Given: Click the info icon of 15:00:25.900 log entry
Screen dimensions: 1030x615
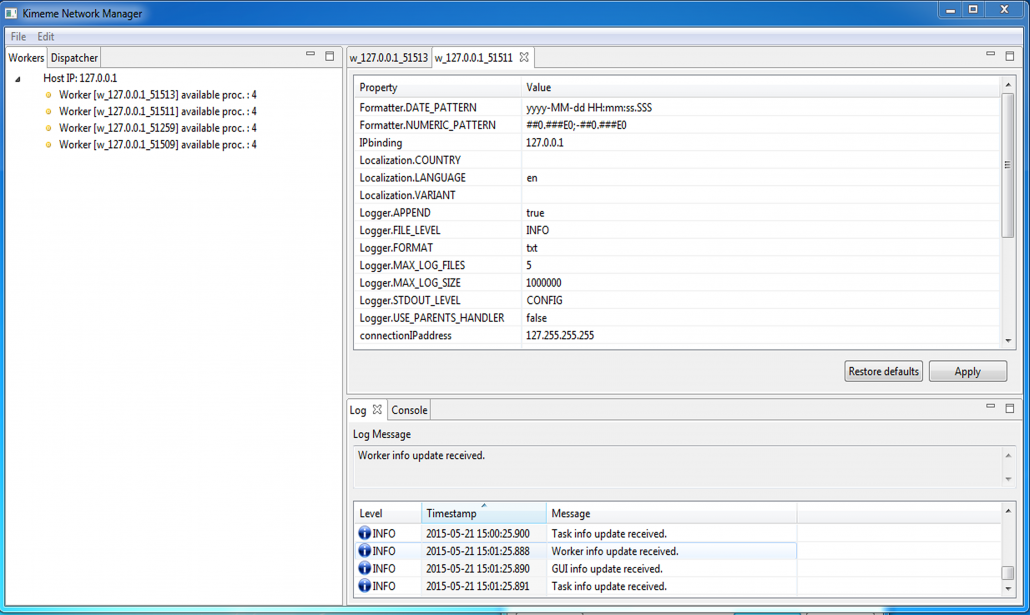Looking at the screenshot, I should click(x=365, y=533).
